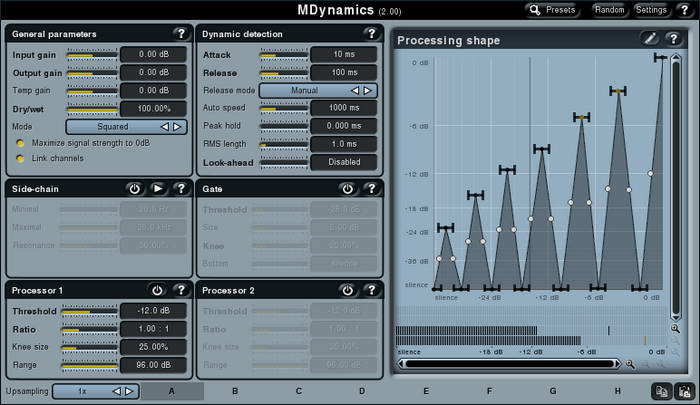Viewport: 700px width, 405px height.
Task: Click the RMS length value 1.0 ms
Action: tap(344, 144)
